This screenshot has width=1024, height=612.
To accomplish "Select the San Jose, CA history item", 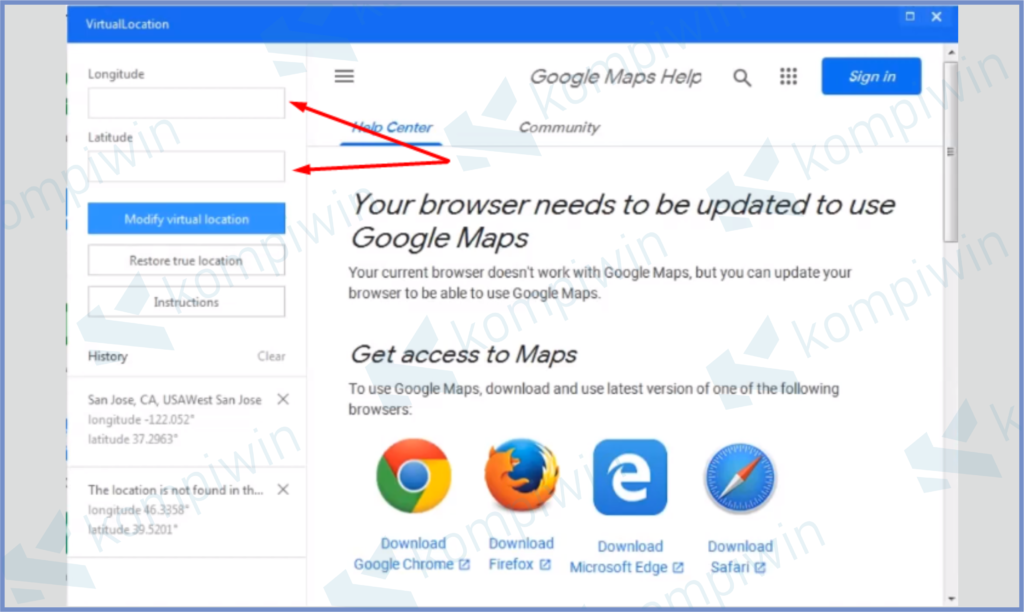I will point(175,419).
